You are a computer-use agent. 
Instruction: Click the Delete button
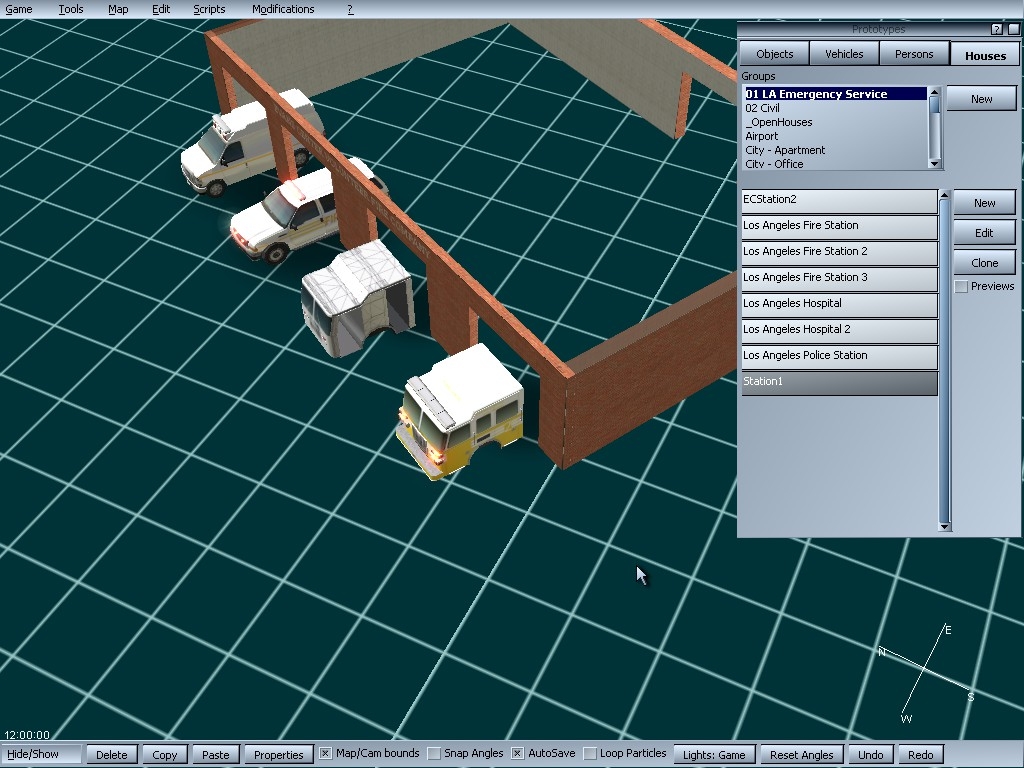point(112,755)
